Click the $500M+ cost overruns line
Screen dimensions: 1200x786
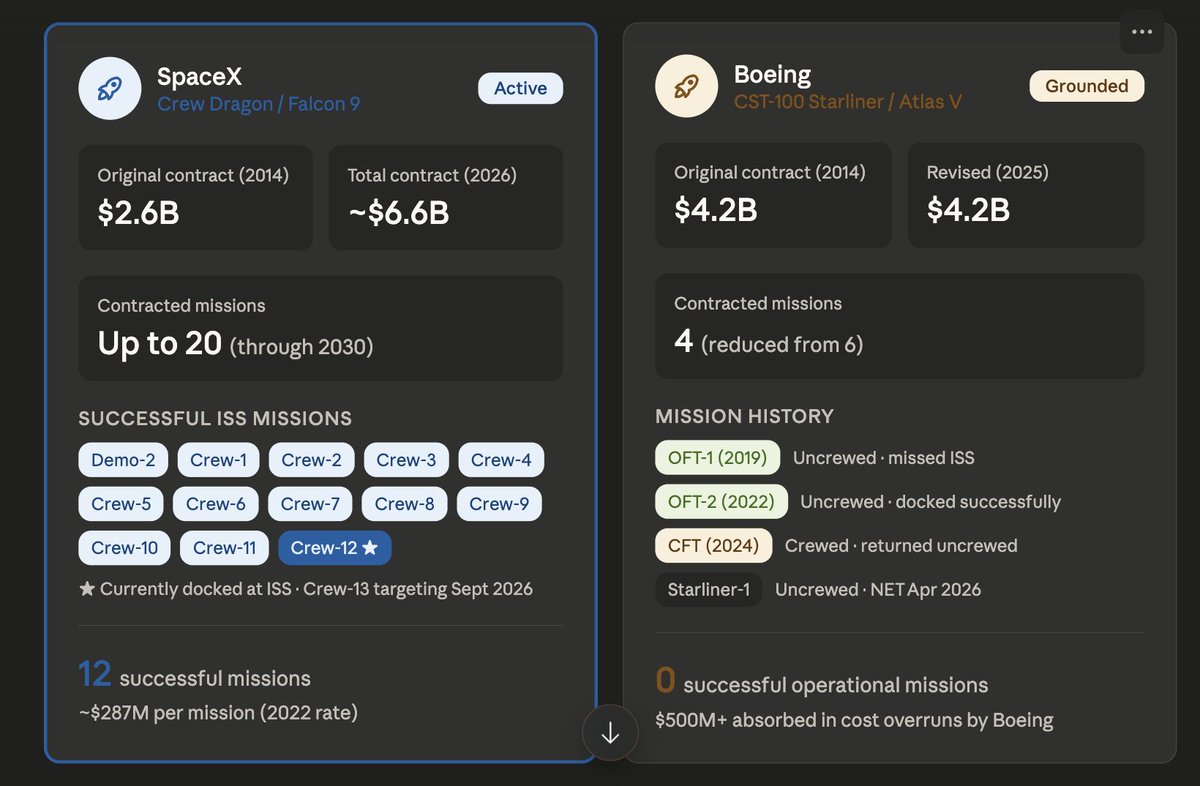pos(854,720)
